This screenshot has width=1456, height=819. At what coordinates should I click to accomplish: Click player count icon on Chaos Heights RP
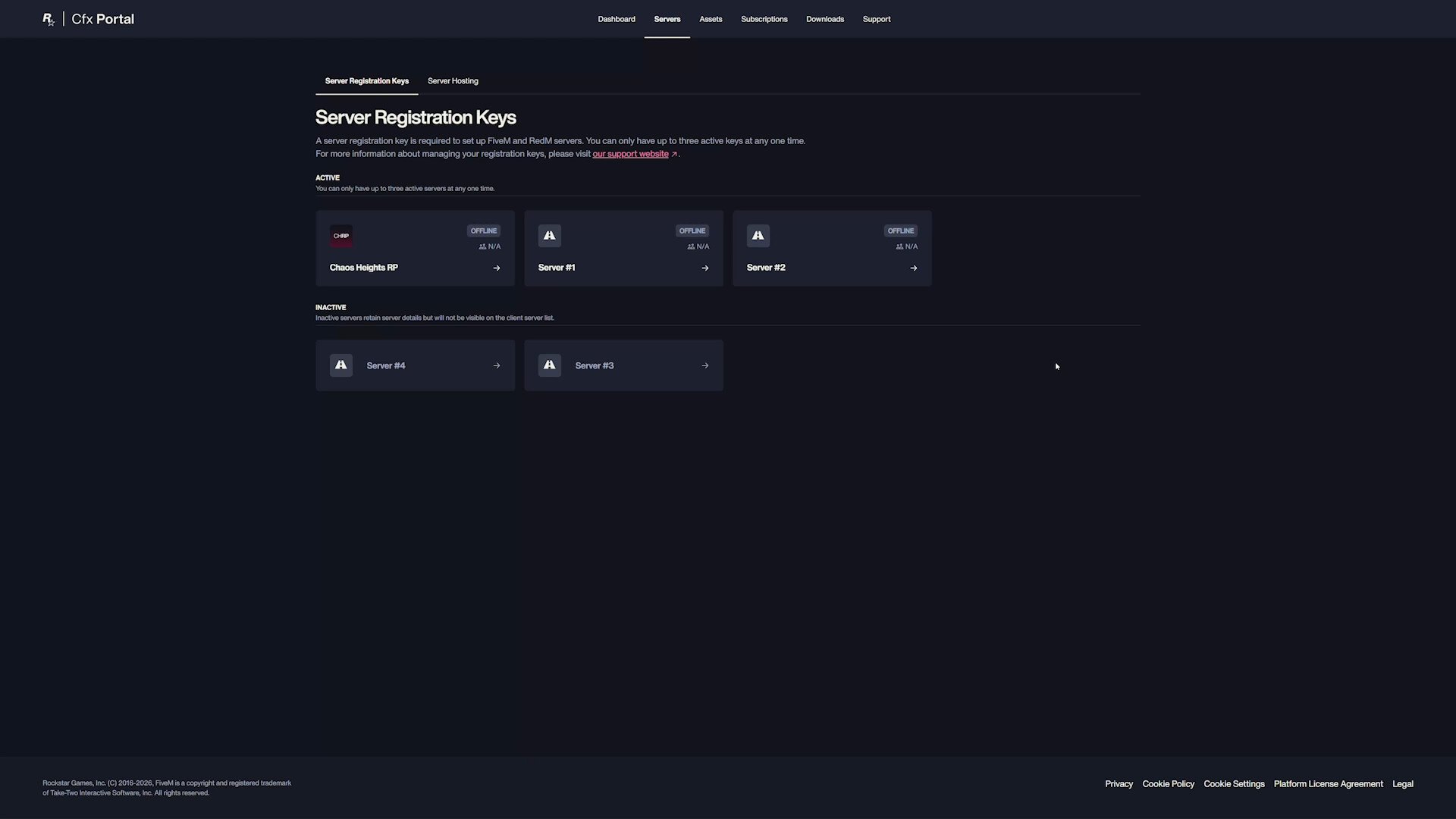[482, 246]
